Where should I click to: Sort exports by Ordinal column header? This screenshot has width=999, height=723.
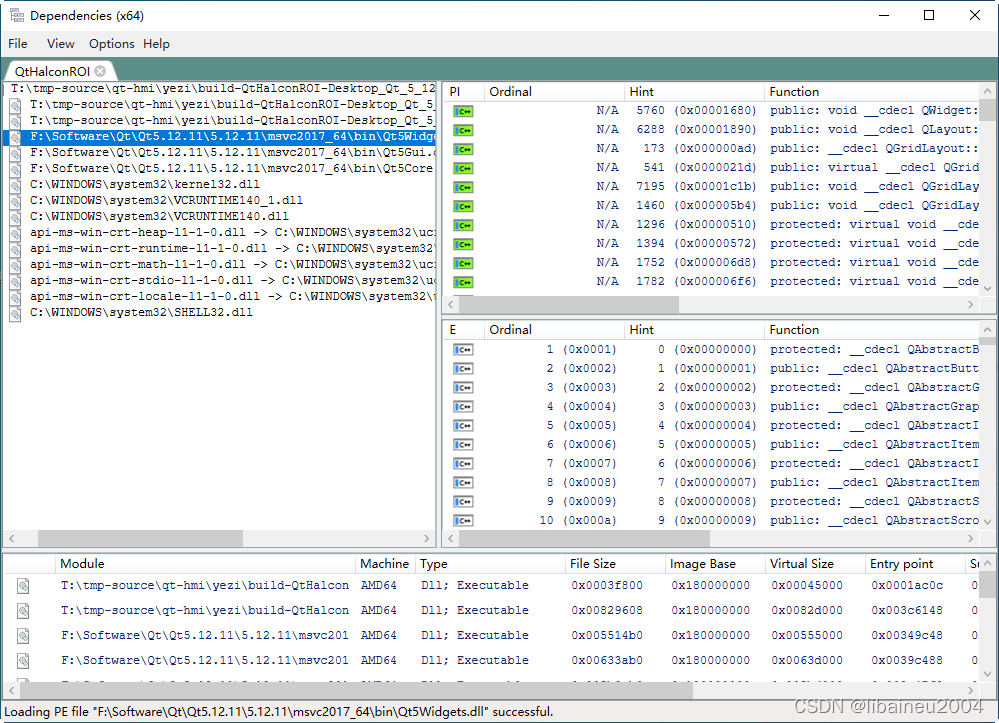(554, 330)
